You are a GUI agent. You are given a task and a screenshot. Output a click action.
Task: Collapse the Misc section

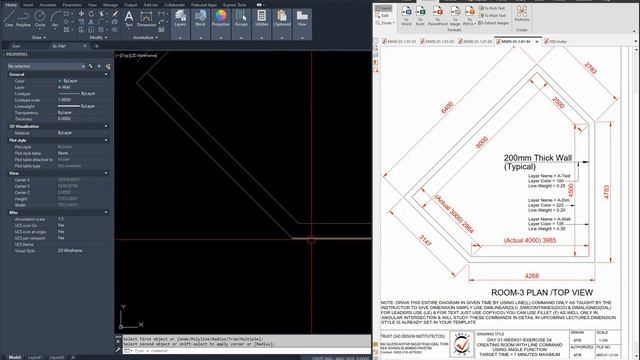pos(106,212)
